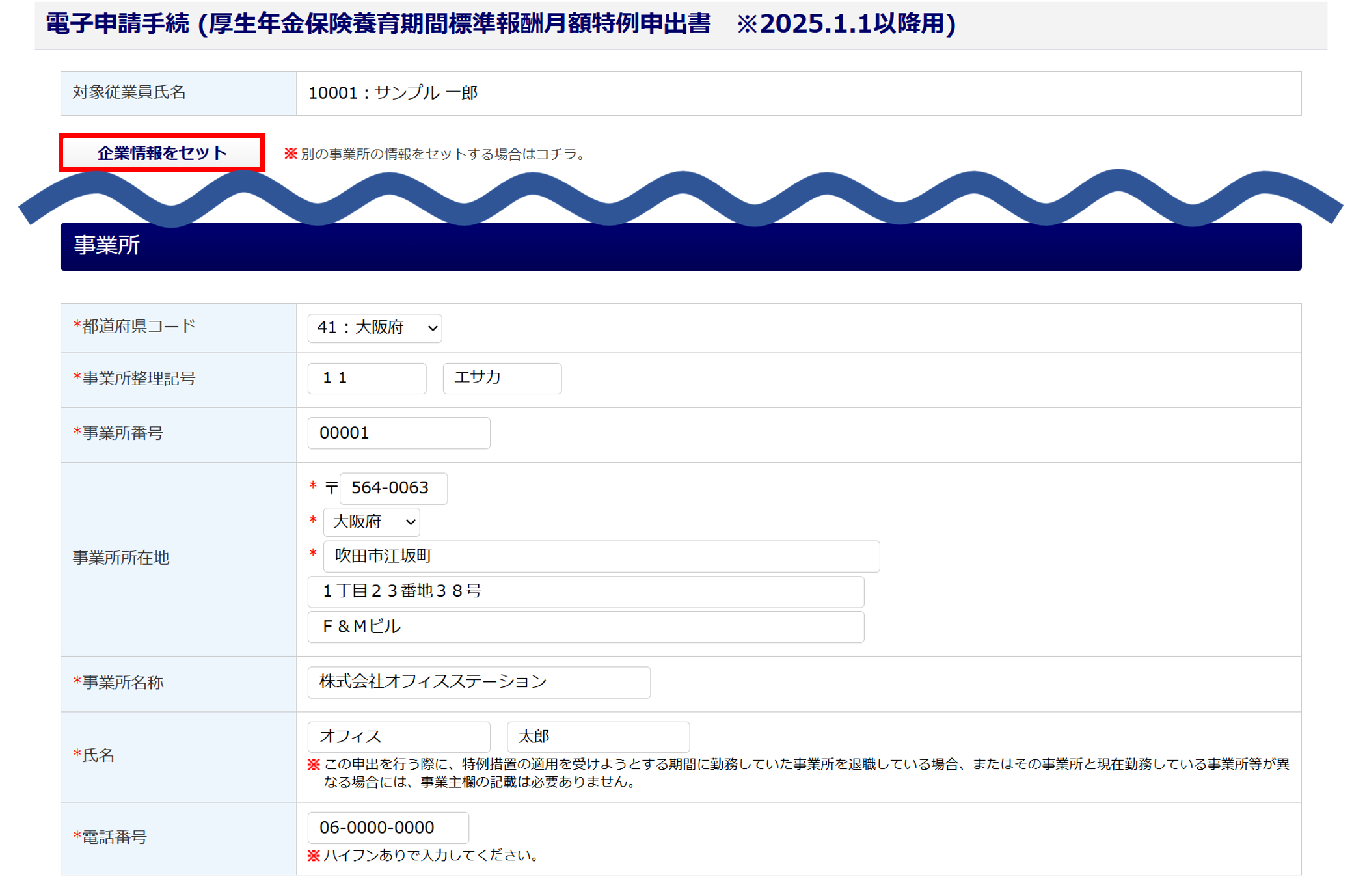Click the given name field showing 太郎
This screenshot has height=896, width=1352.
pos(597,737)
